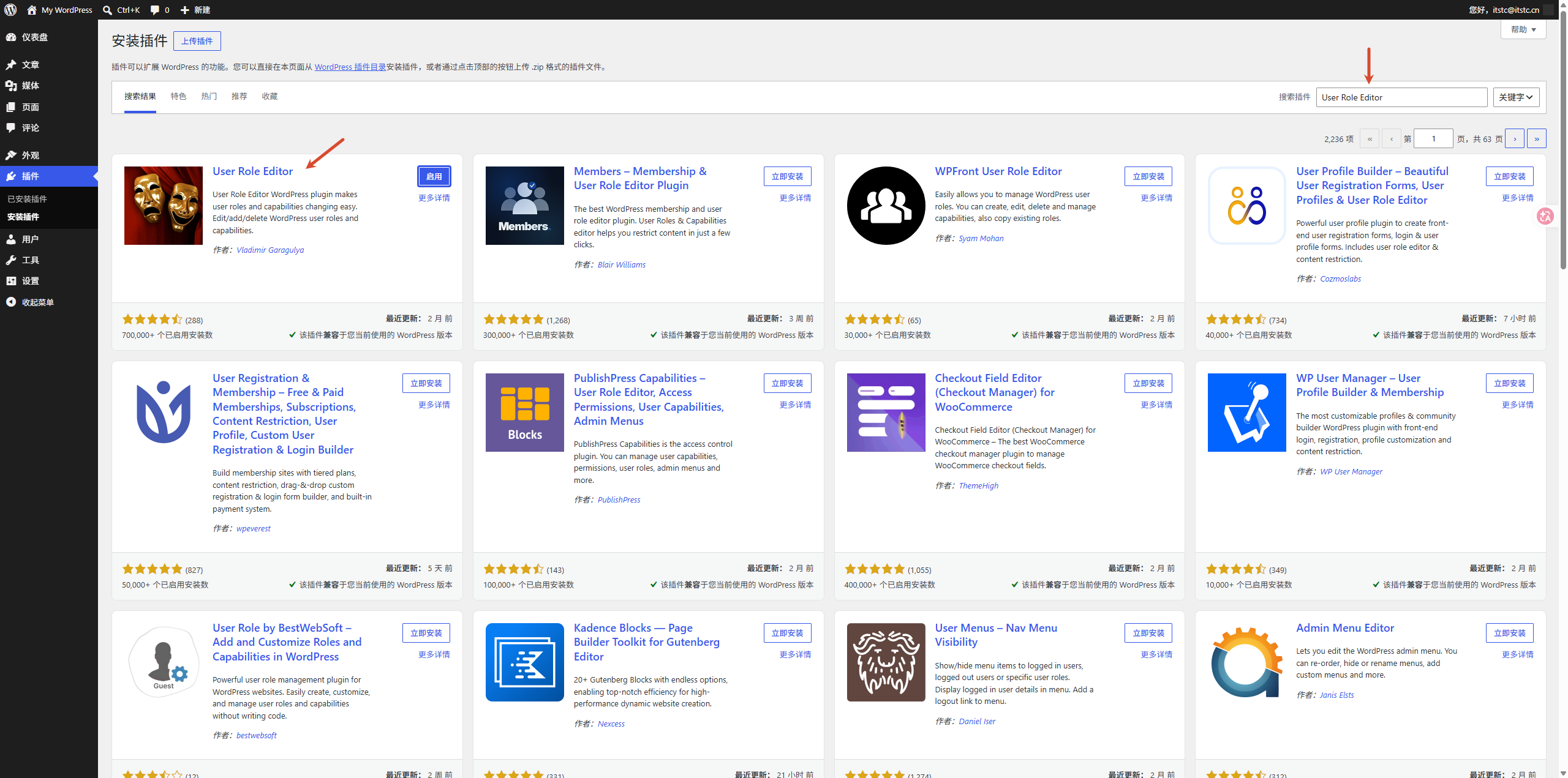Jump to last results page
Image resolution: width=1568 pixels, height=778 pixels.
pos(1537,139)
